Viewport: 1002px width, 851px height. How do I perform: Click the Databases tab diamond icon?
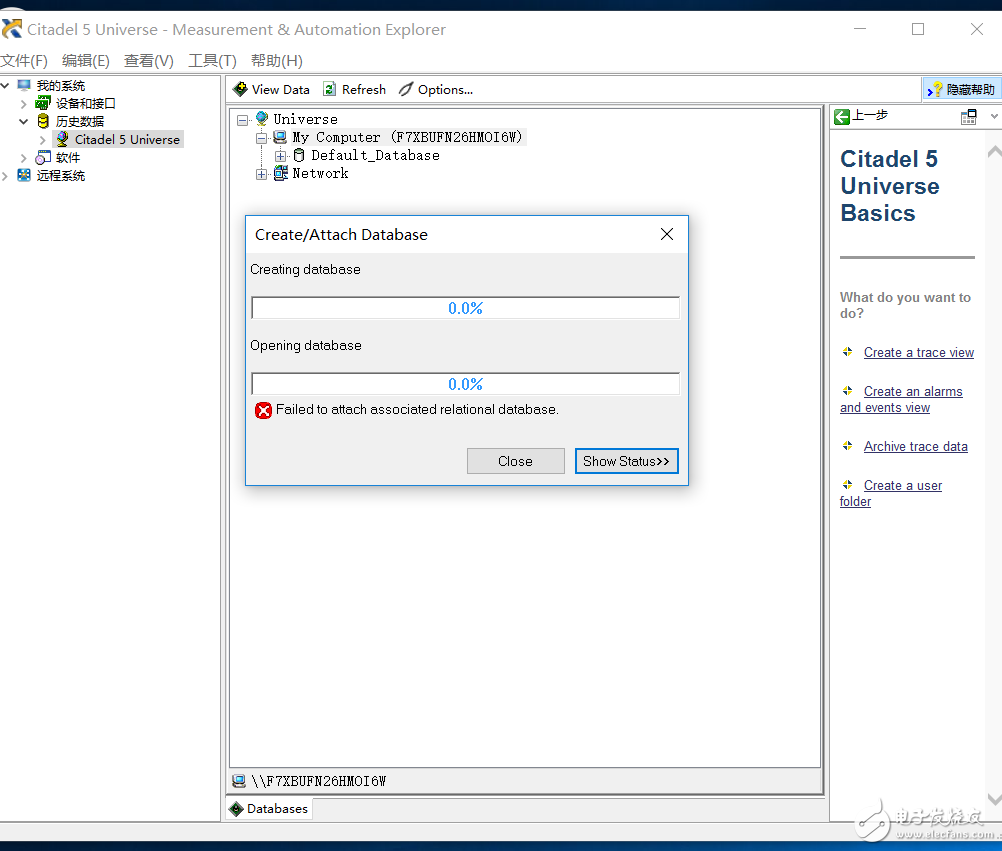coord(236,809)
